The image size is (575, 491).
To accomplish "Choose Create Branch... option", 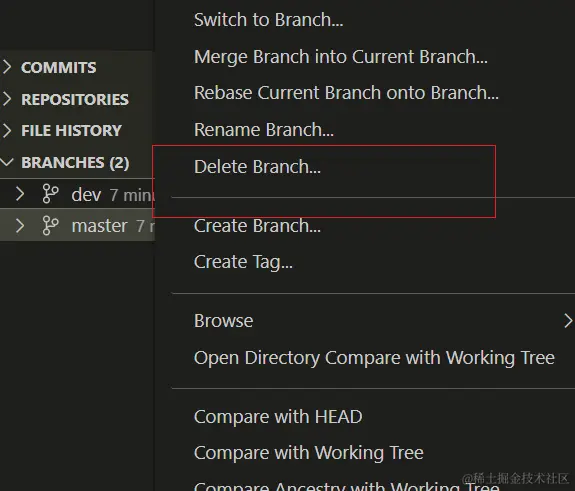I will point(257,226).
